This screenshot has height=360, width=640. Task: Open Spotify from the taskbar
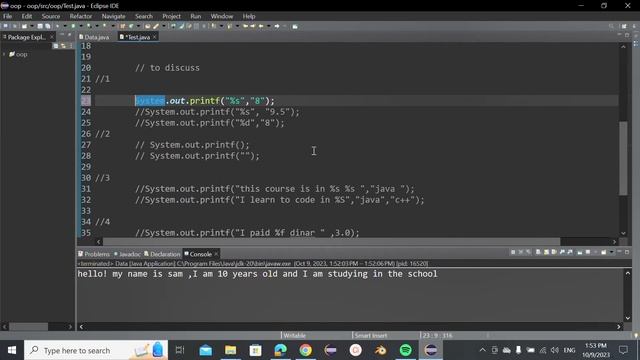405,350
